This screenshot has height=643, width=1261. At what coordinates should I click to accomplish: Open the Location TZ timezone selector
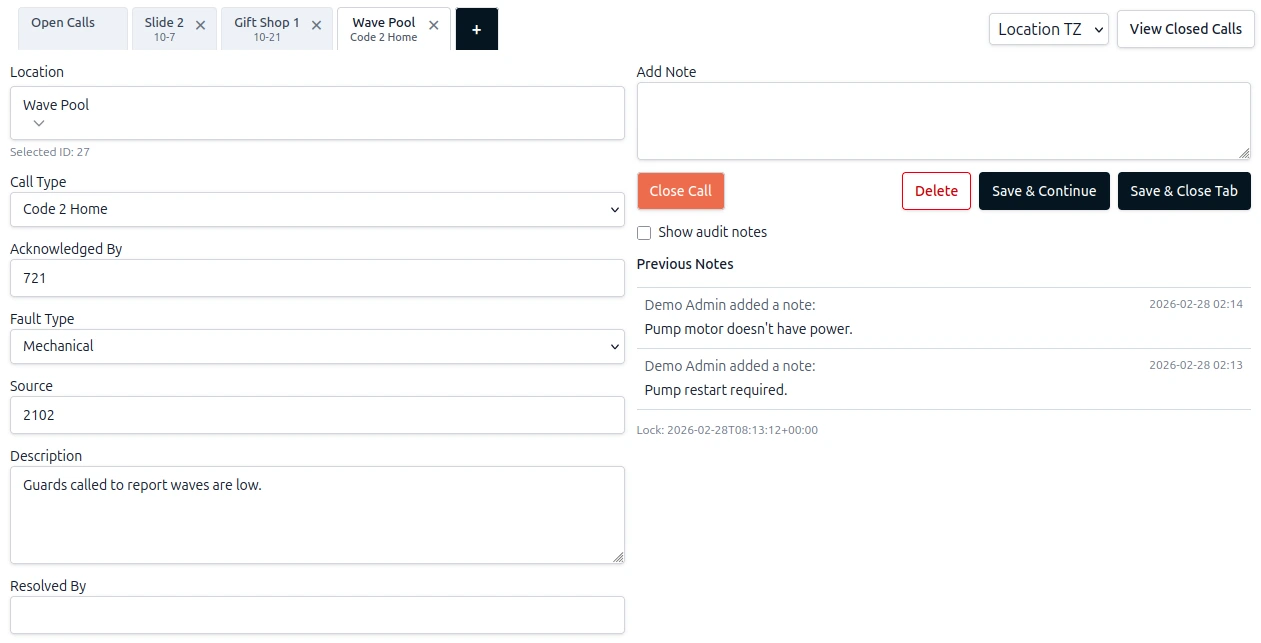(1048, 30)
